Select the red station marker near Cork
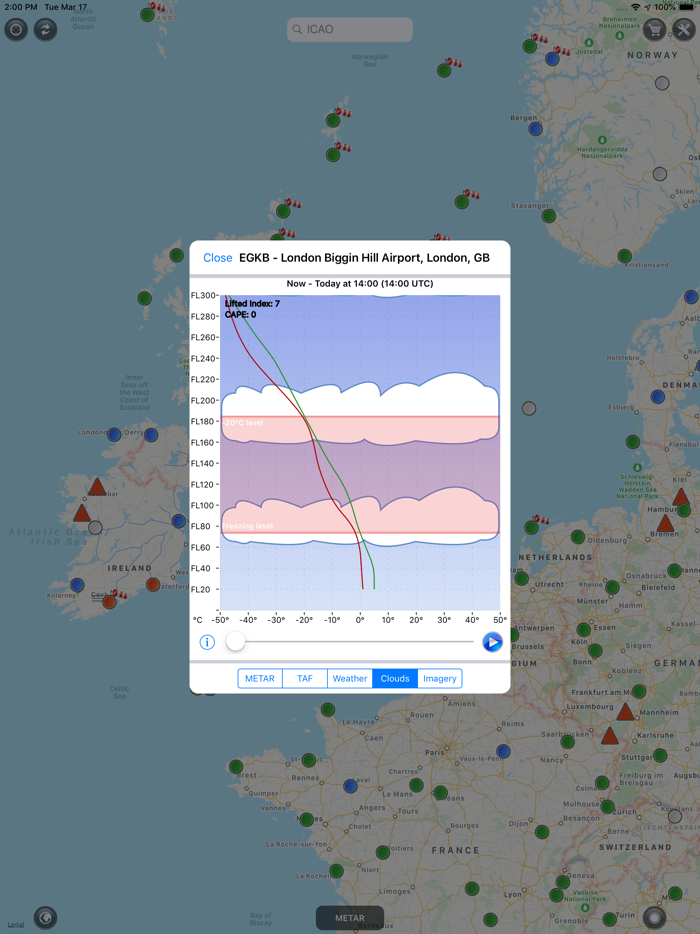Screen dimensions: 700x934 (x=109, y=602)
